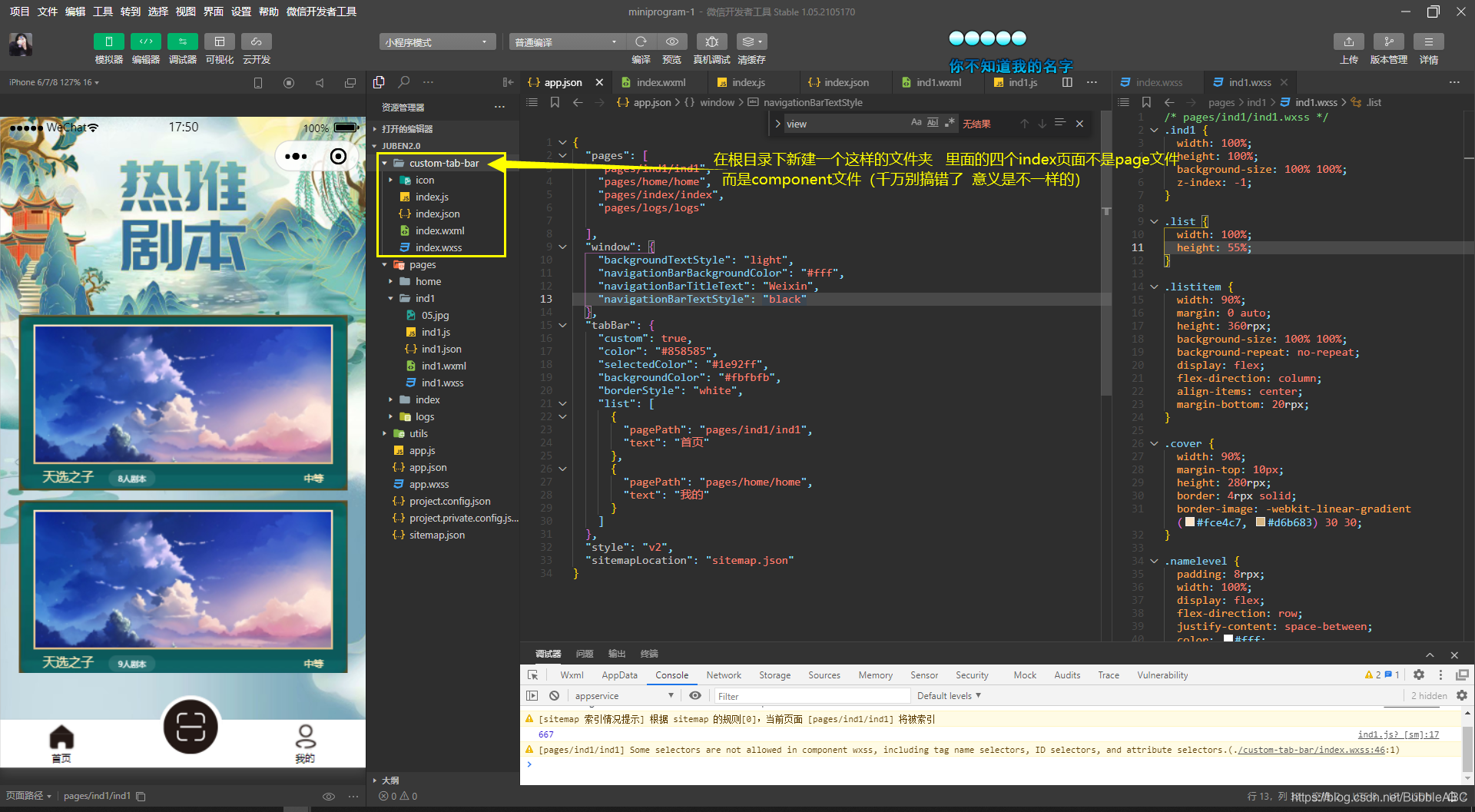Toggle match case in find widget

[x=916, y=123]
